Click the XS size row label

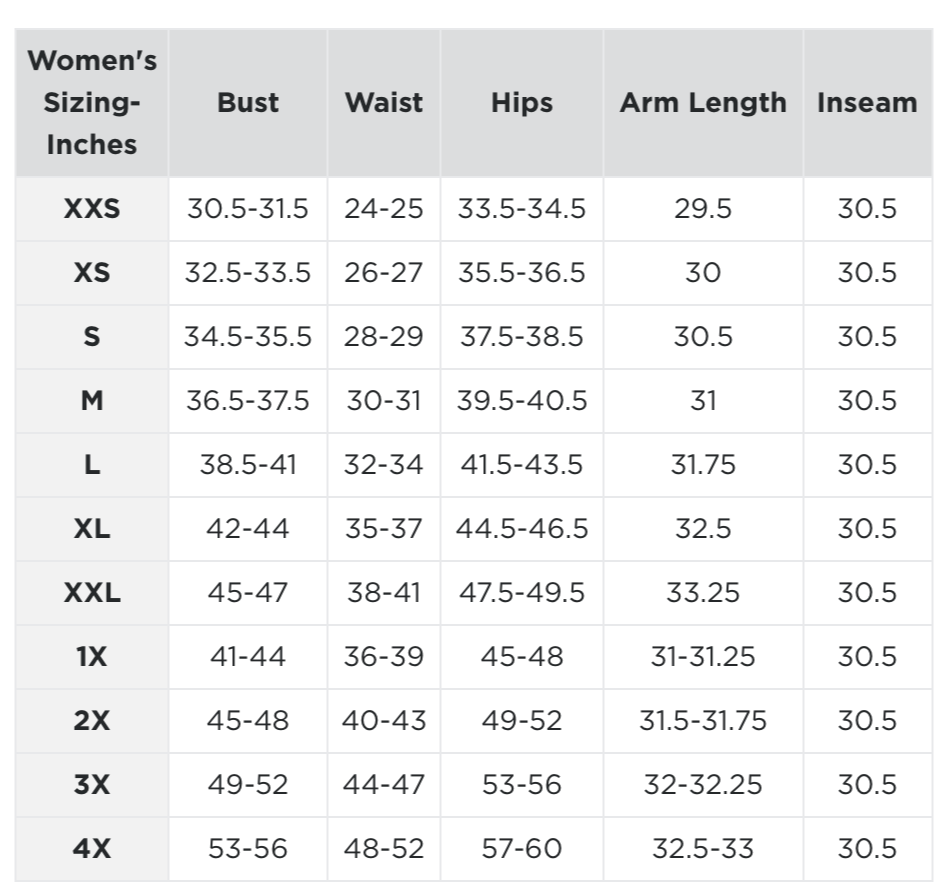(x=92, y=273)
